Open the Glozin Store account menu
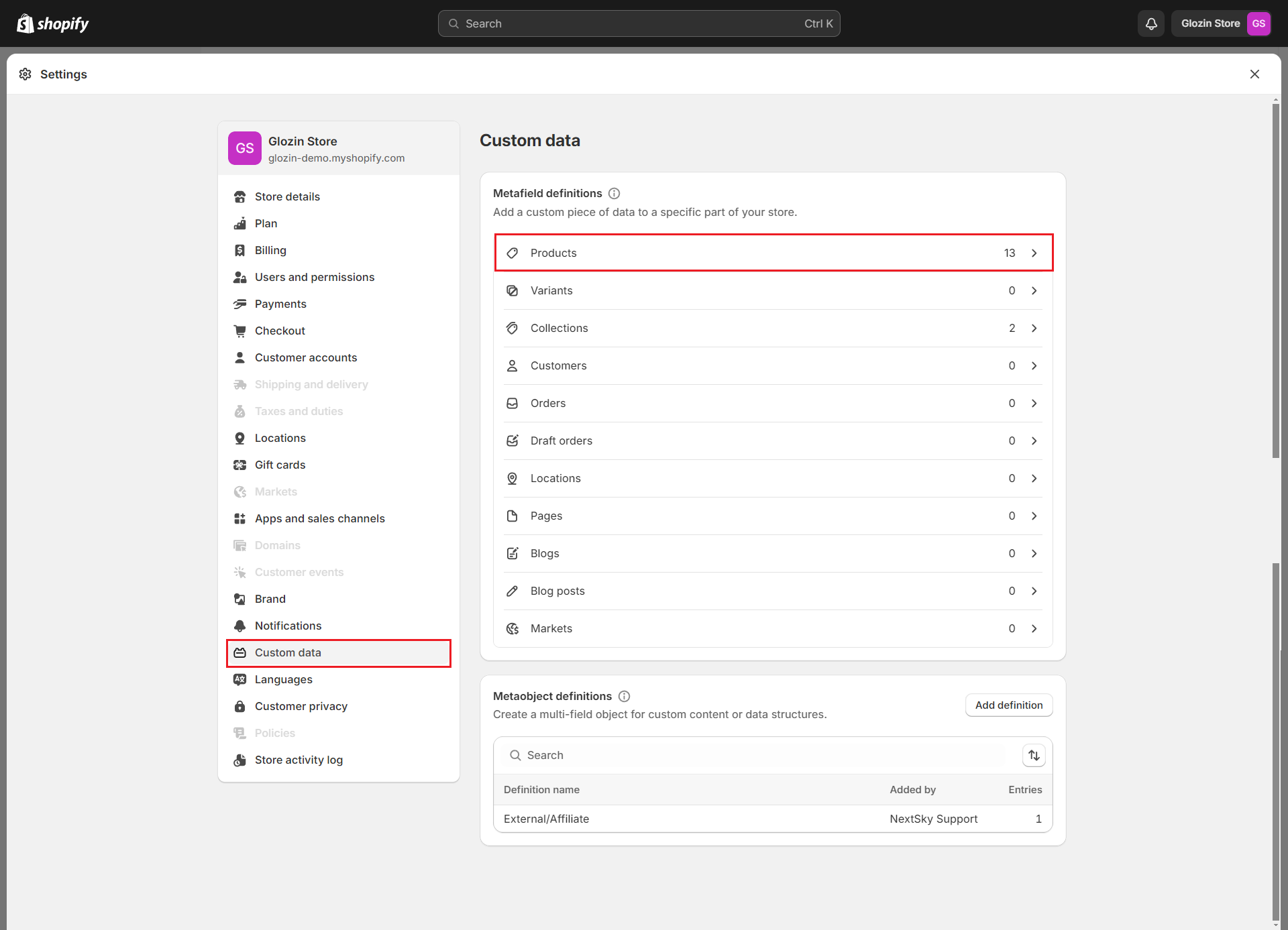The width and height of the screenshot is (1288, 930). (x=1222, y=23)
